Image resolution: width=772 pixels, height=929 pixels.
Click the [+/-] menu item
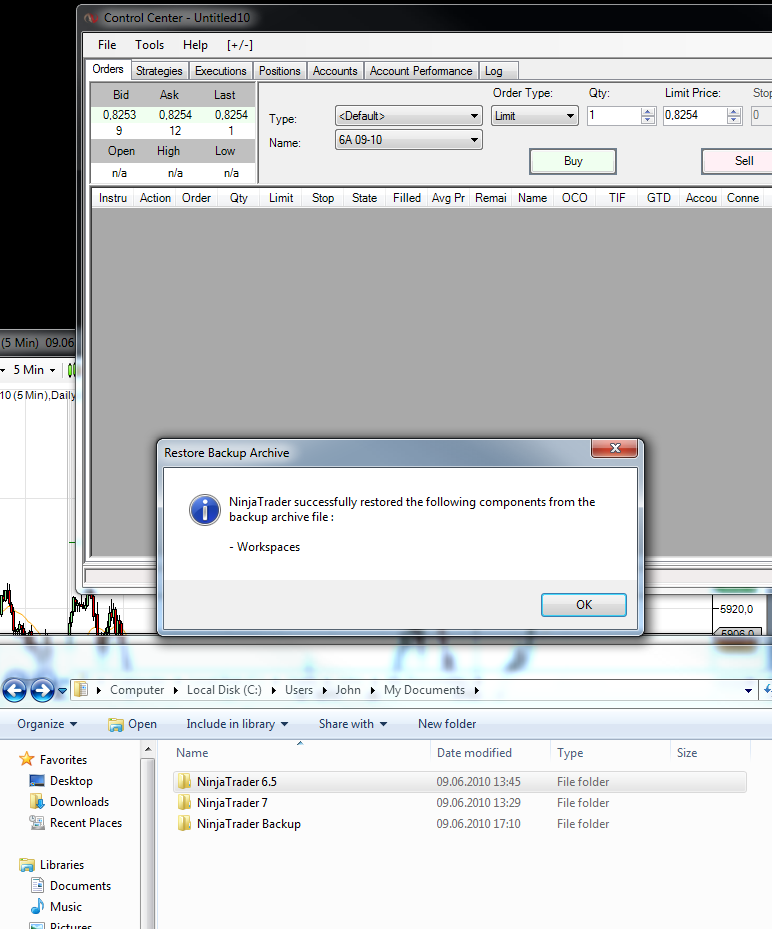click(x=240, y=45)
